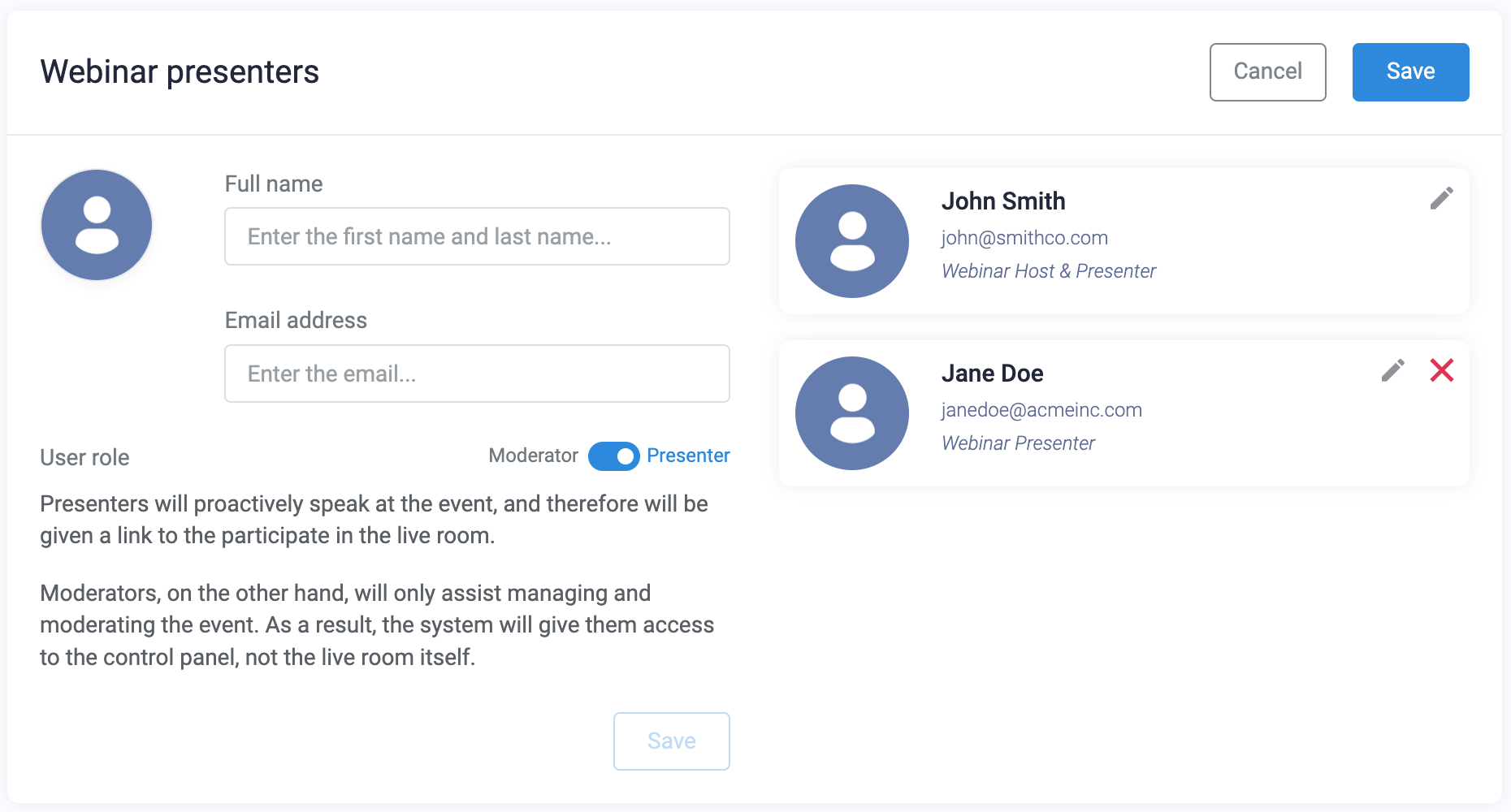Save changes with the top Save button
The width and height of the screenshot is (1511, 812).
click(x=1410, y=72)
